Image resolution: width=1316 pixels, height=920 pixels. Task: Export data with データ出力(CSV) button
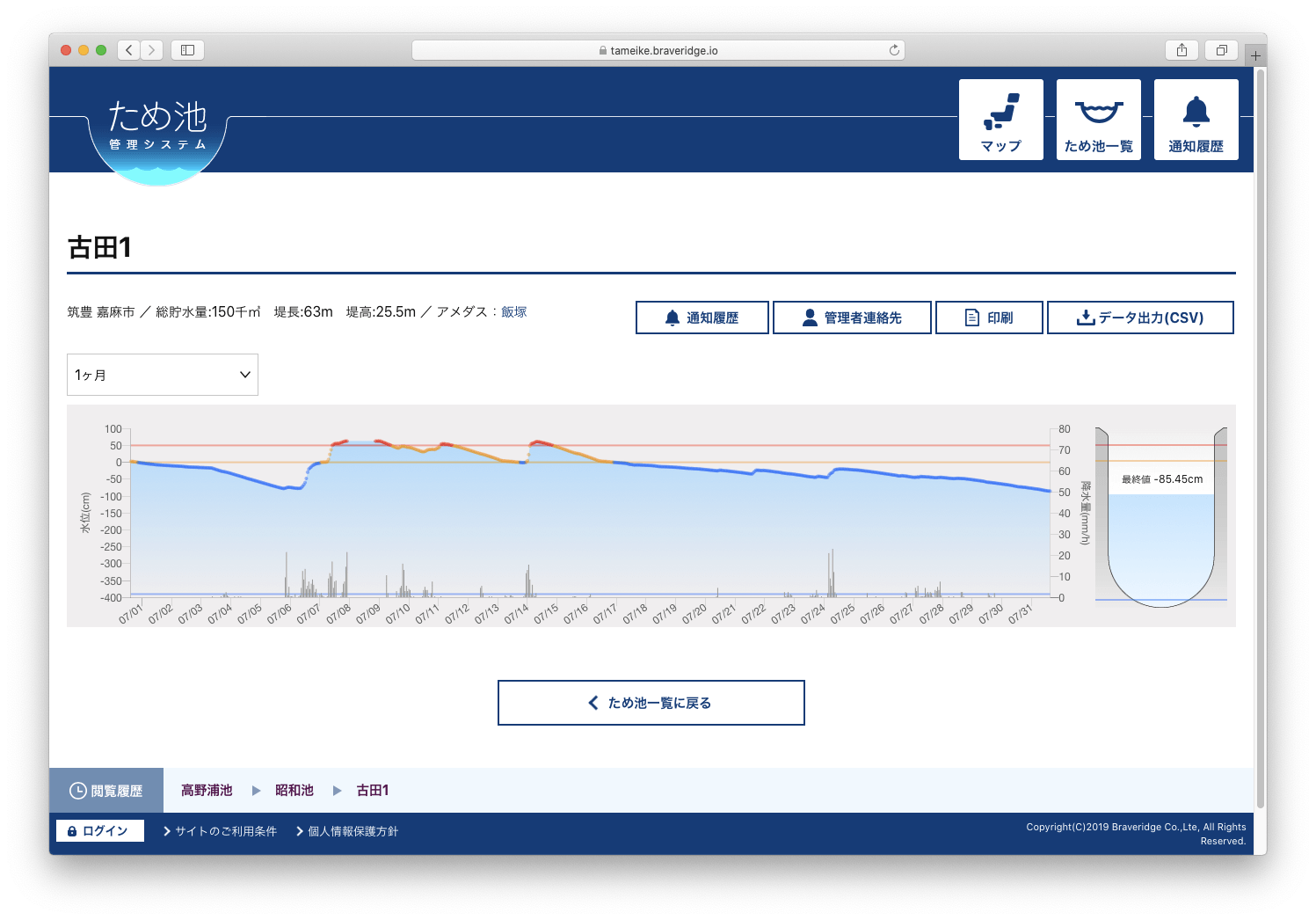point(1139,318)
